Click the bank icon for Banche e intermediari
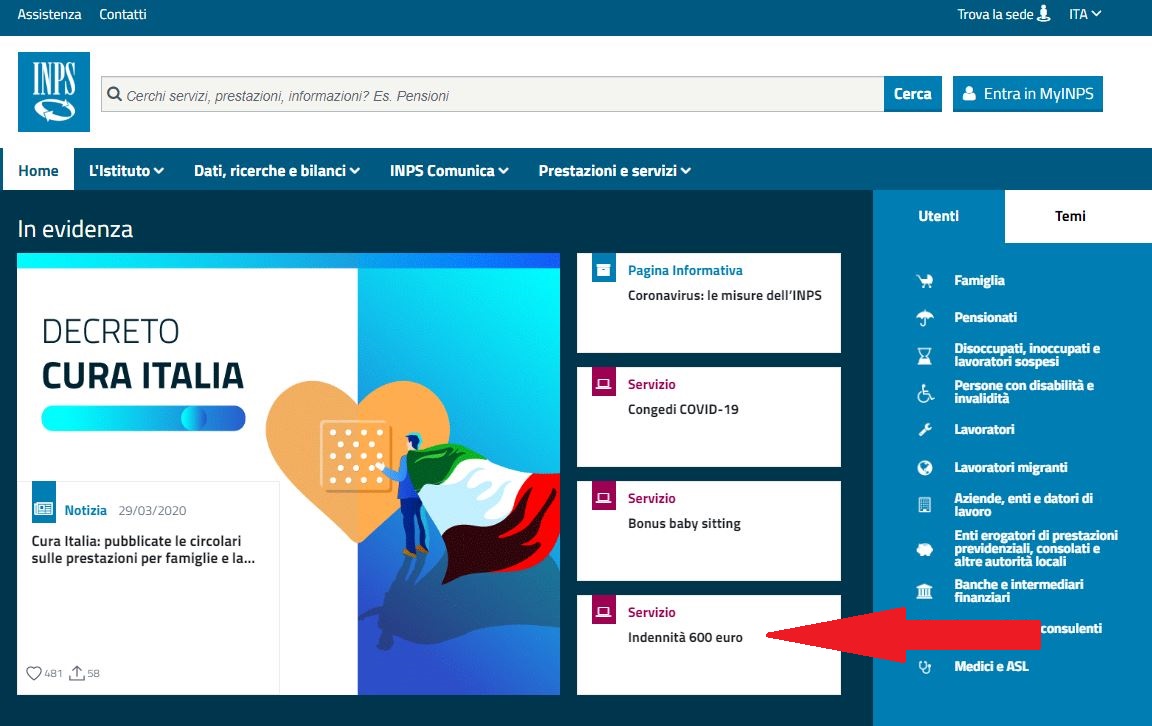This screenshot has height=726, width=1152. 924,591
